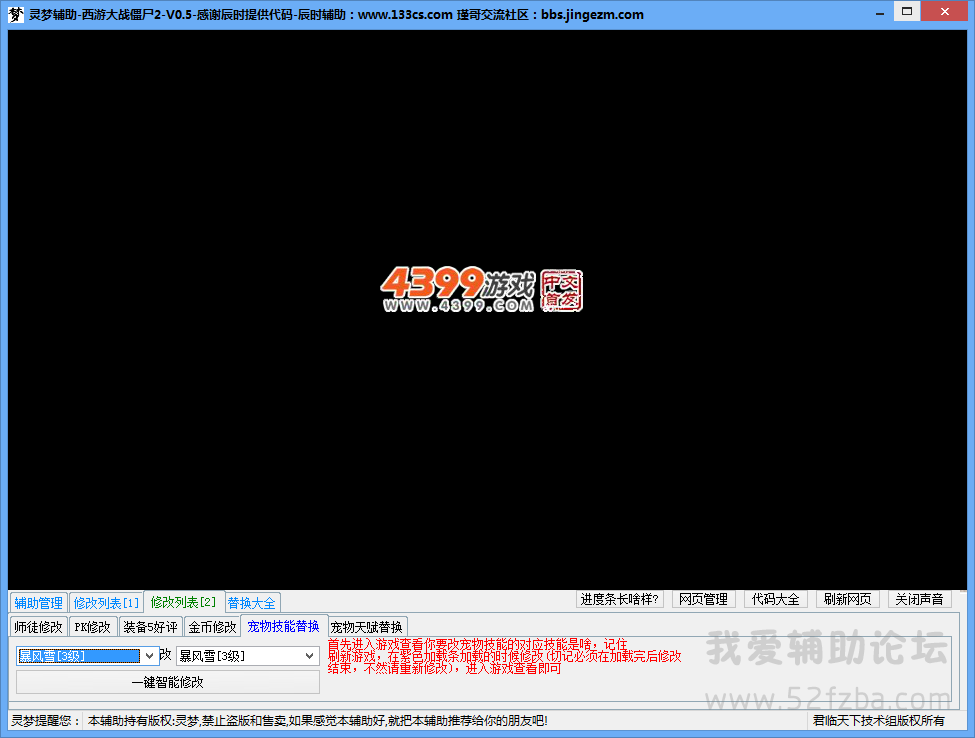Image resolution: width=975 pixels, height=738 pixels.
Task: Click the 进度条长啥样? button
Action: (619, 599)
